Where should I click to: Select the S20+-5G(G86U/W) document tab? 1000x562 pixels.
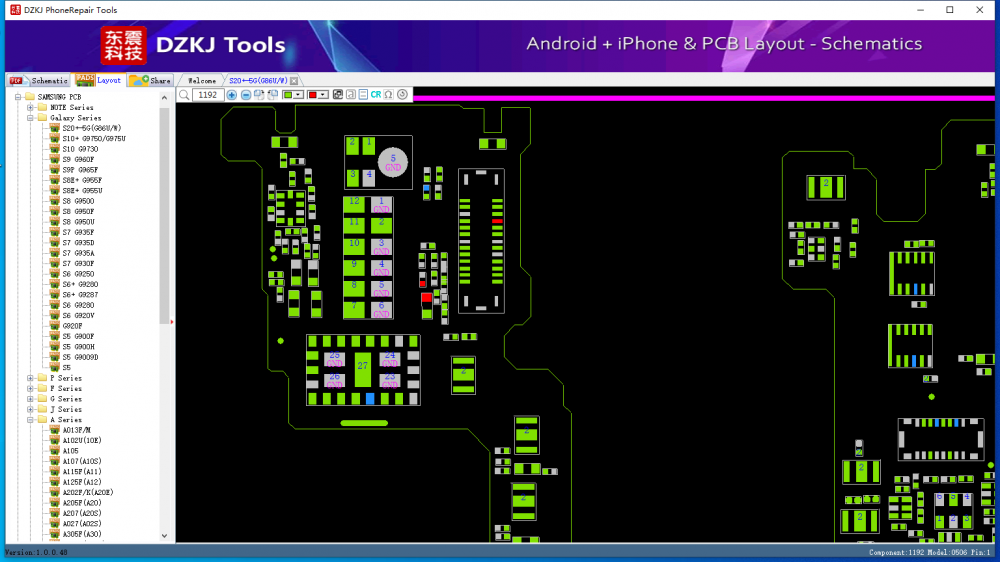pos(258,81)
